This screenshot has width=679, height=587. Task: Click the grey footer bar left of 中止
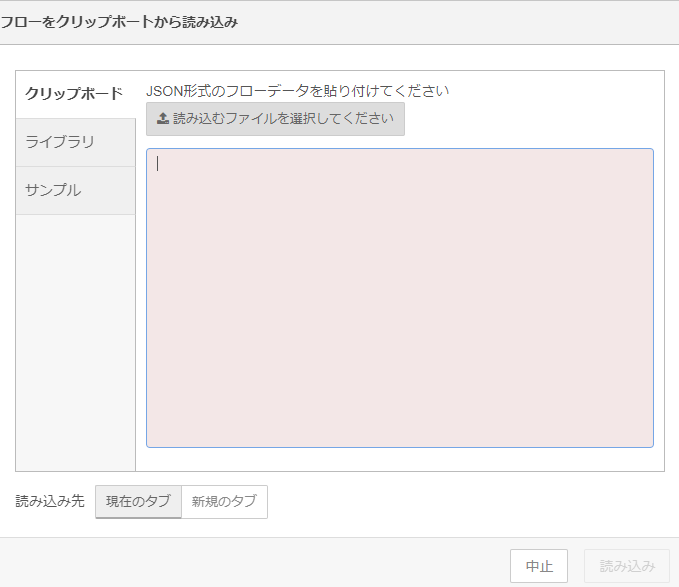[250, 563]
